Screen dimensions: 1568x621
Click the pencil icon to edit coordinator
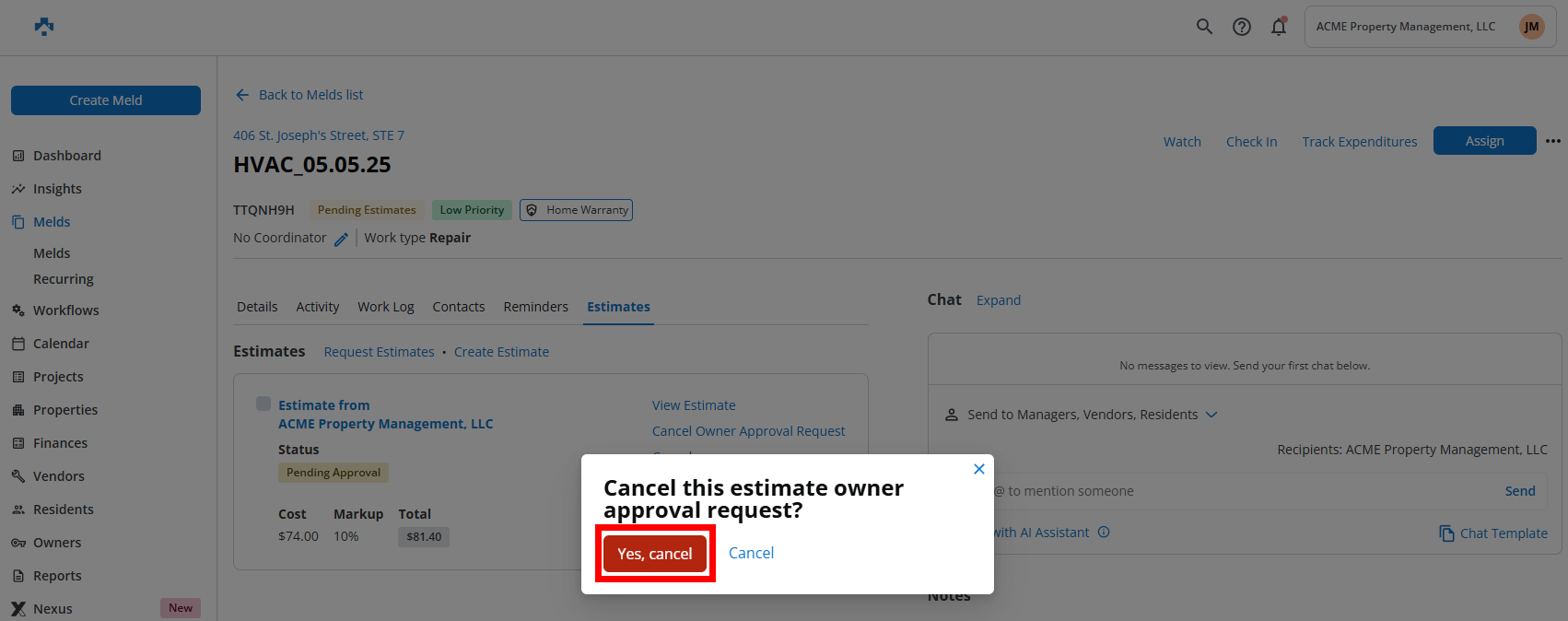pos(341,239)
